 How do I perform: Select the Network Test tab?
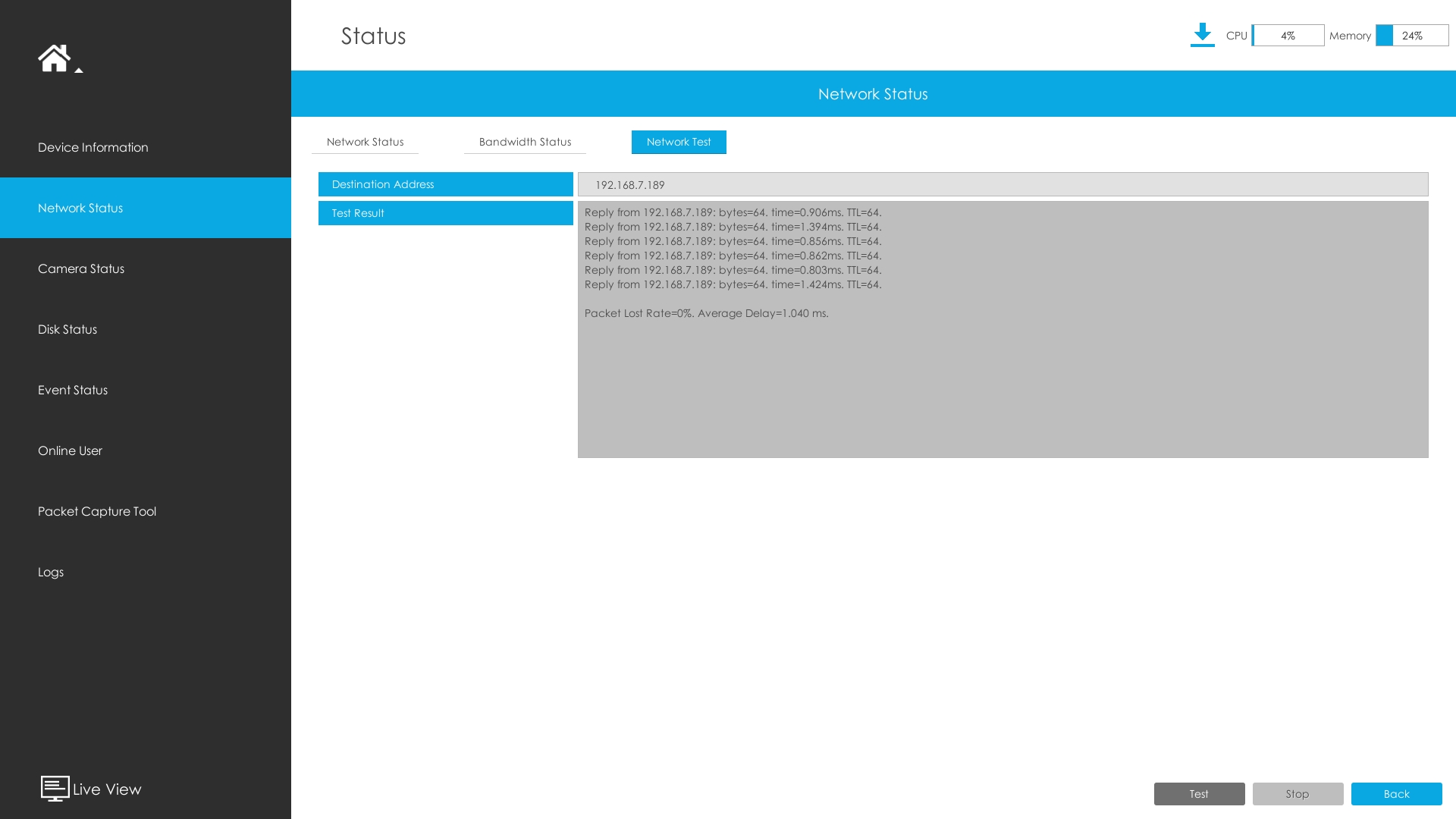coord(679,142)
